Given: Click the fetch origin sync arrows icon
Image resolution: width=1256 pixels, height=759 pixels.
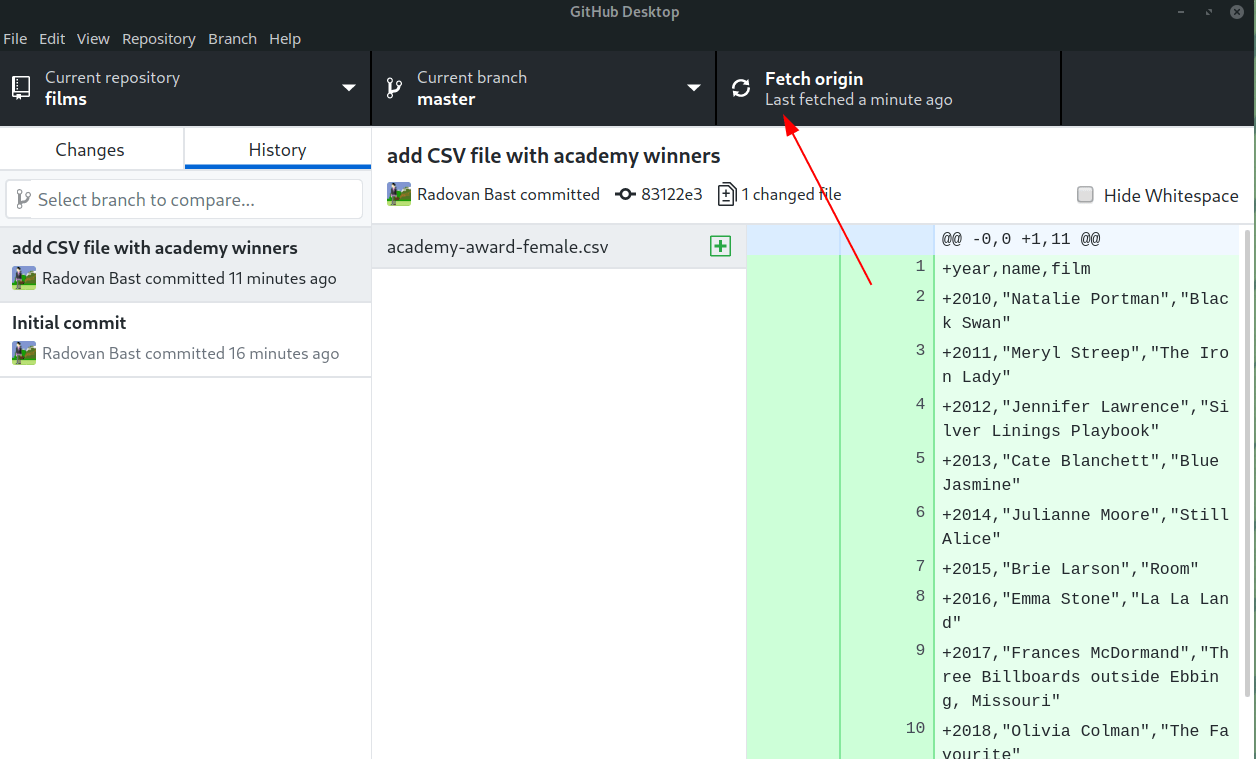Looking at the screenshot, I should click(741, 88).
